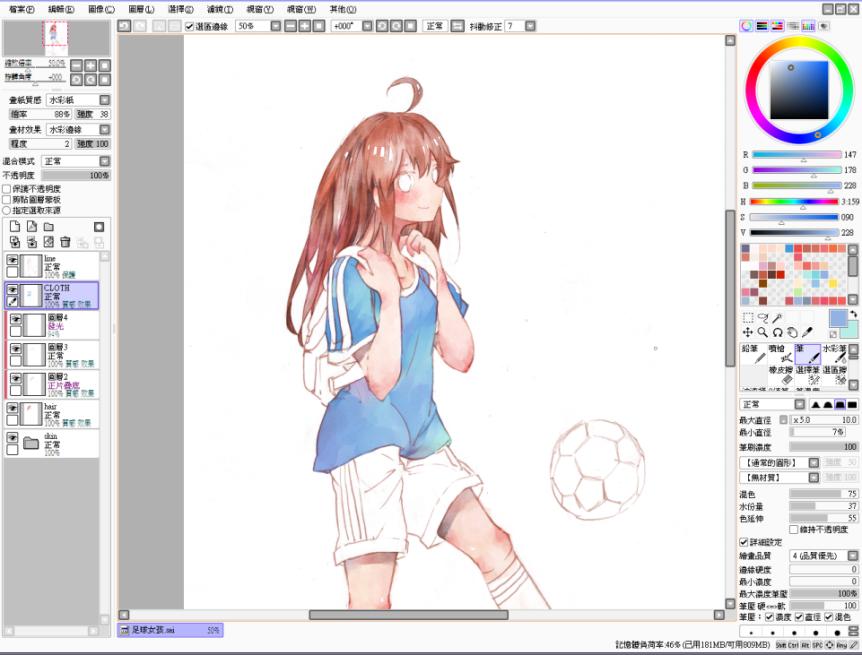Select the magic wand tool

(777, 317)
